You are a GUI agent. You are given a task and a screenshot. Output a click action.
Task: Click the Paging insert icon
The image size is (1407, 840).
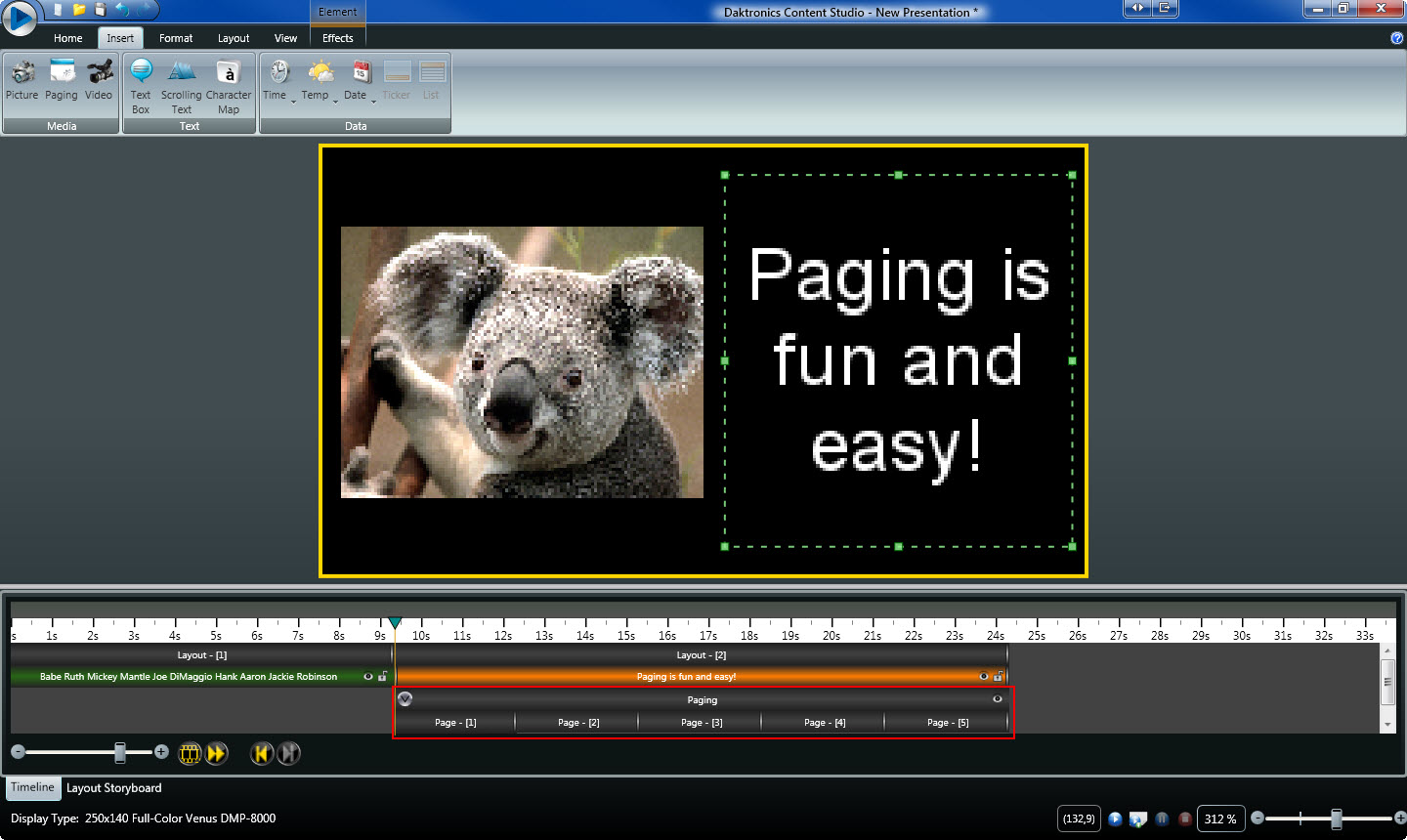tap(62, 80)
